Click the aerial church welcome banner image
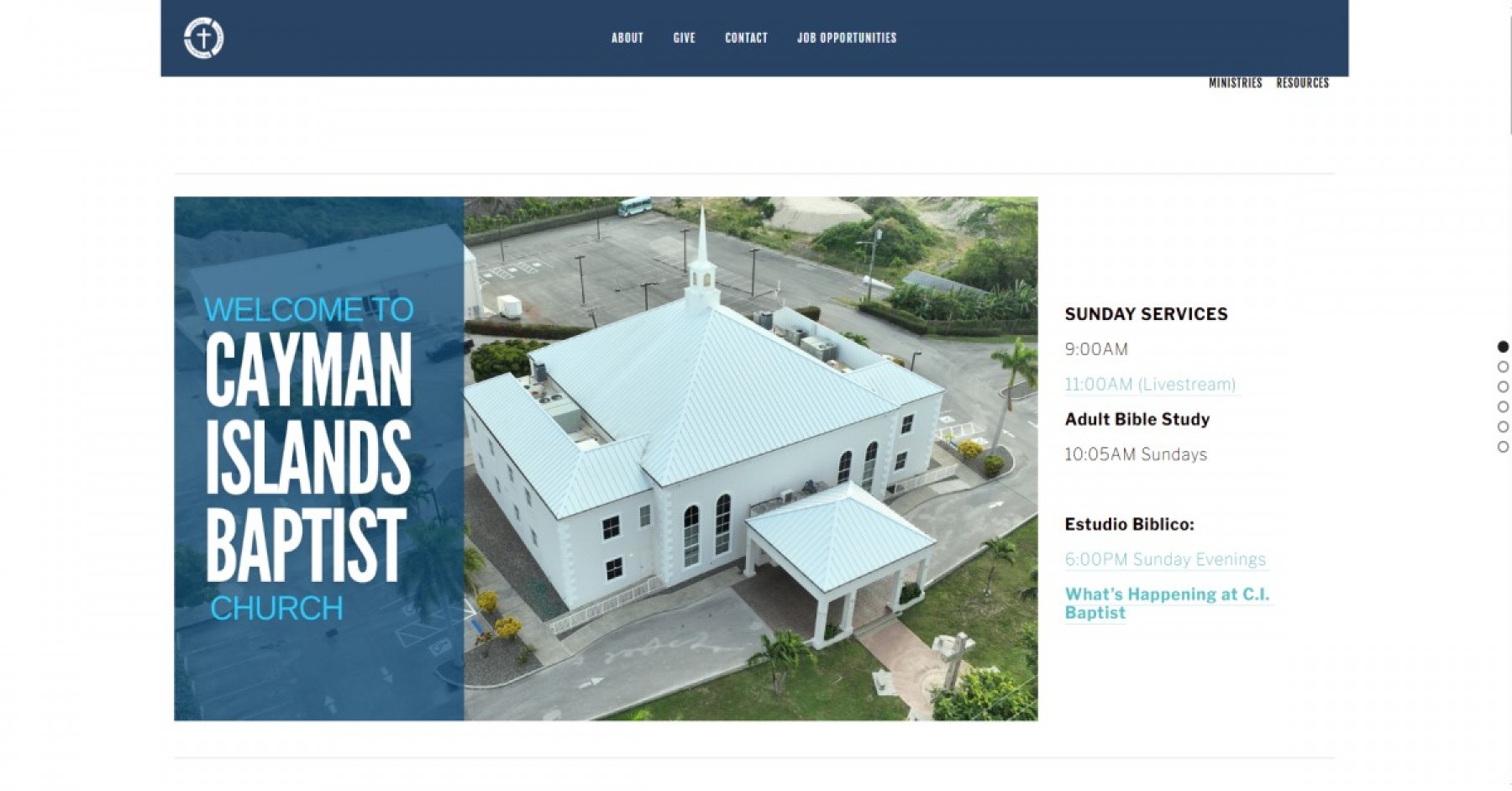The image size is (1512, 791). click(606, 458)
